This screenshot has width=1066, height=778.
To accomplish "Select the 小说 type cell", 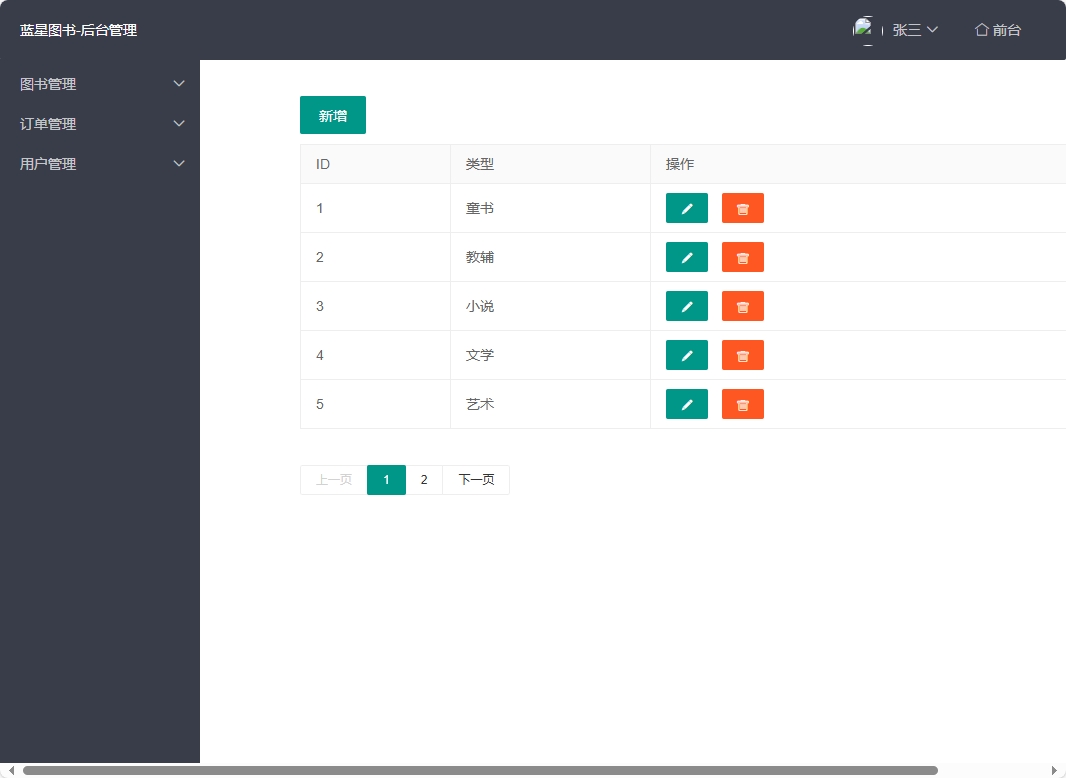I will [x=550, y=306].
